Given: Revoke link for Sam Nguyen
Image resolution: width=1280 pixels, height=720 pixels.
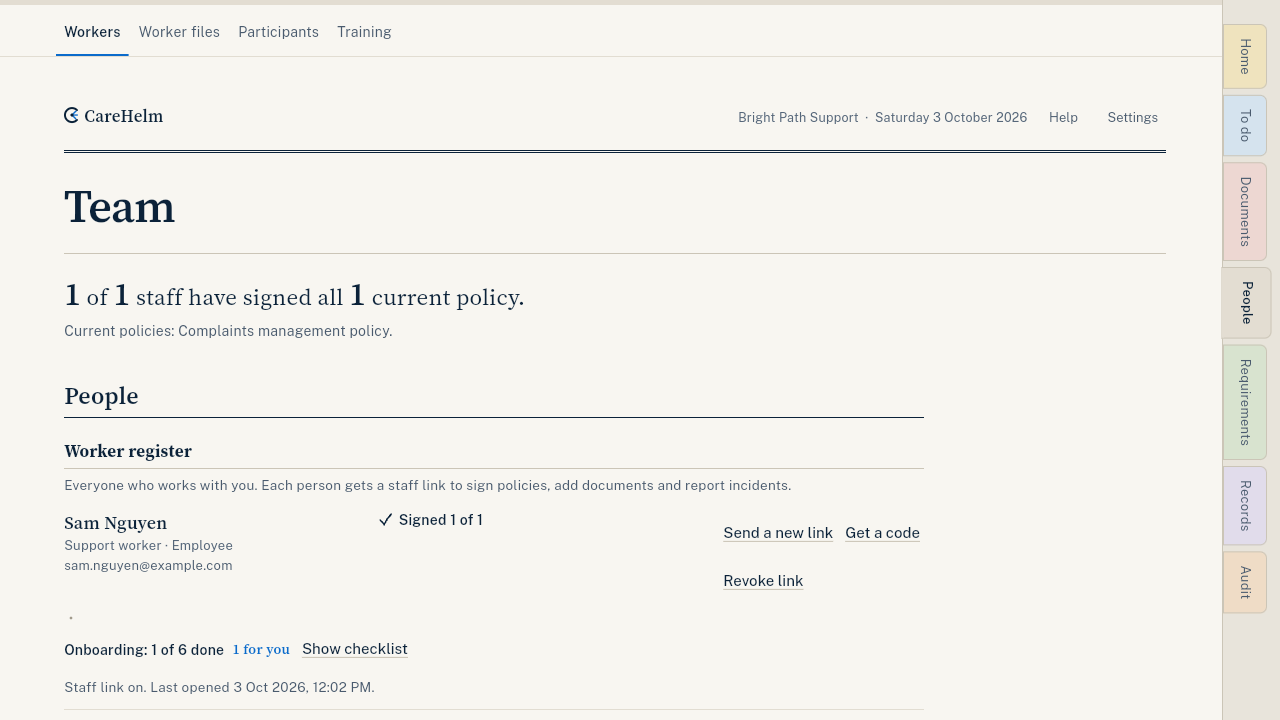Looking at the screenshot, I should (763, 581).
